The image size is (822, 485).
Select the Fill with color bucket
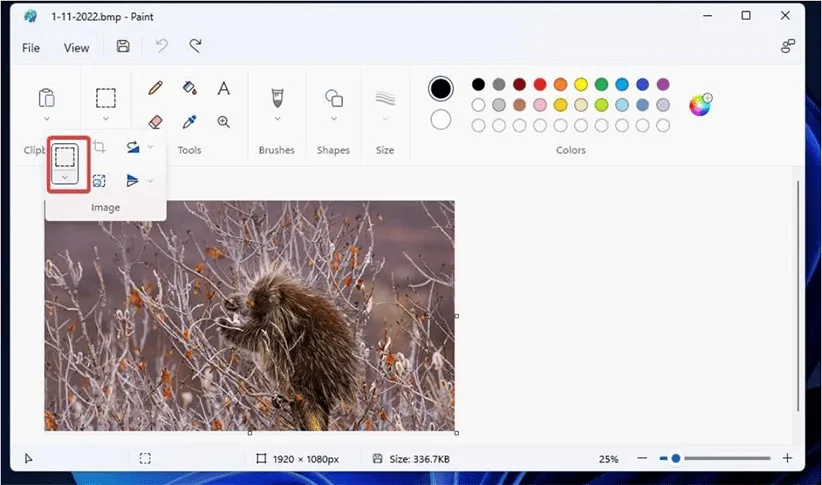[189, 89]
